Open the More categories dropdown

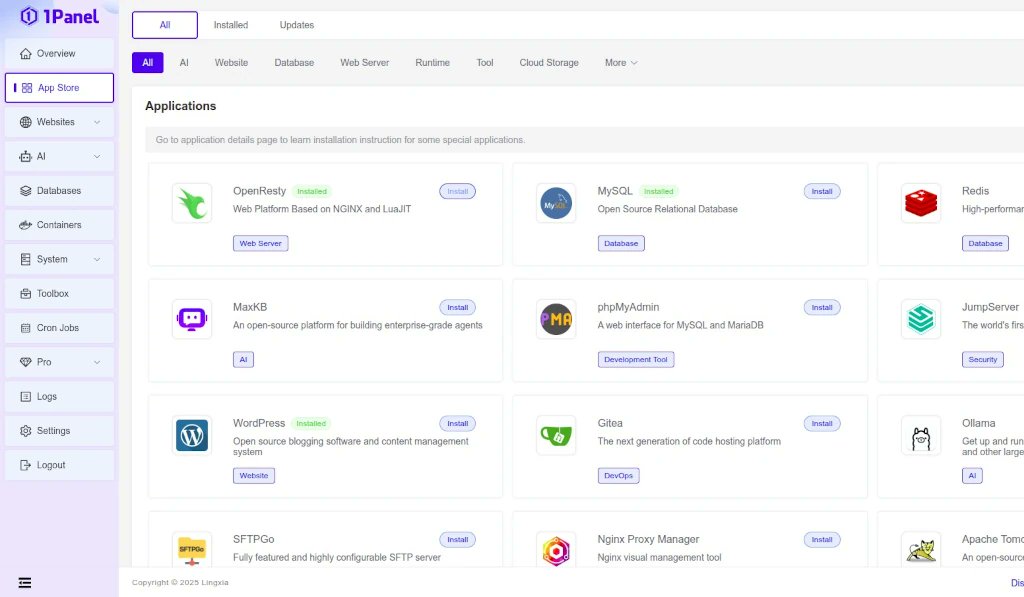pyautogui.click(x=621, y=63)
